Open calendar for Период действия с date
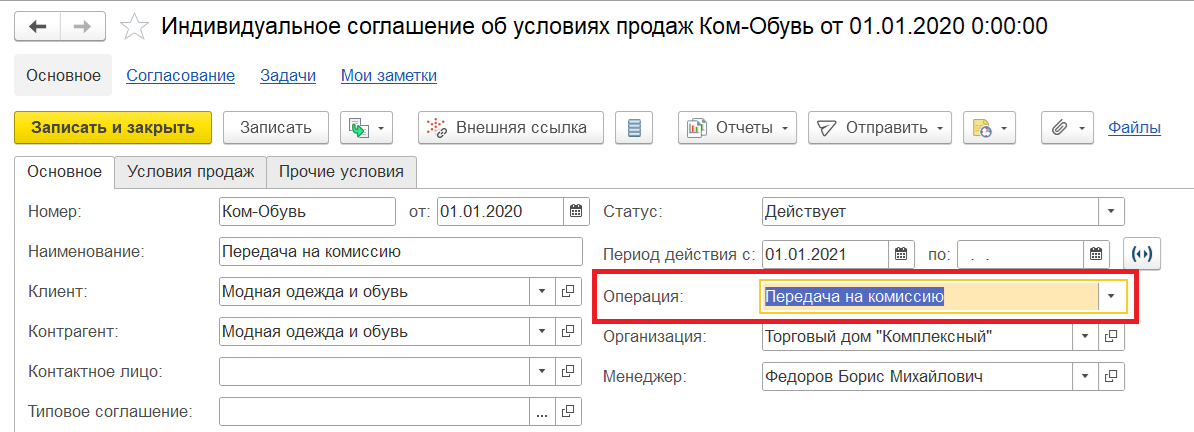This screenshot has height=432, width=1194. (x=901, y=254)
